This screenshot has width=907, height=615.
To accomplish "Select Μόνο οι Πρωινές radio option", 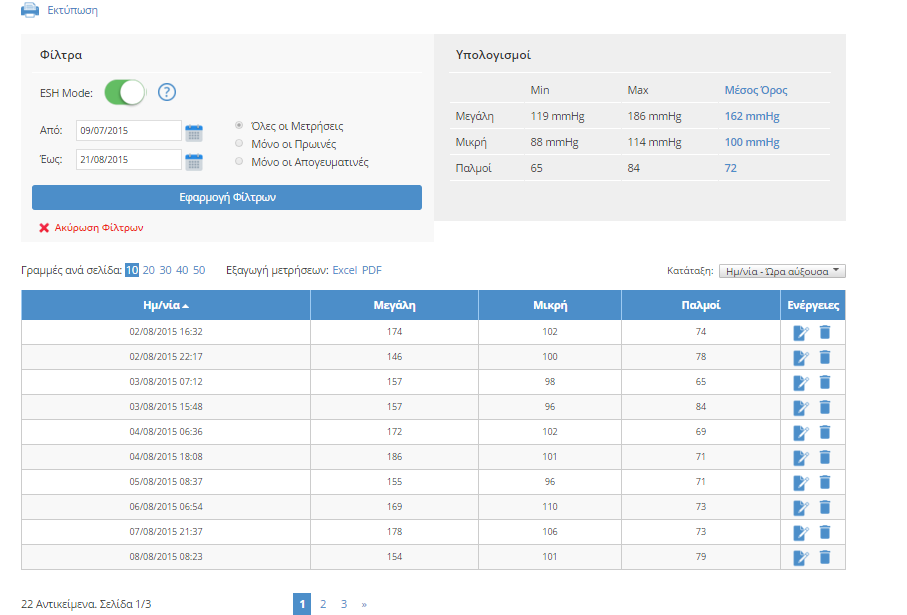I will coord(238,144).
